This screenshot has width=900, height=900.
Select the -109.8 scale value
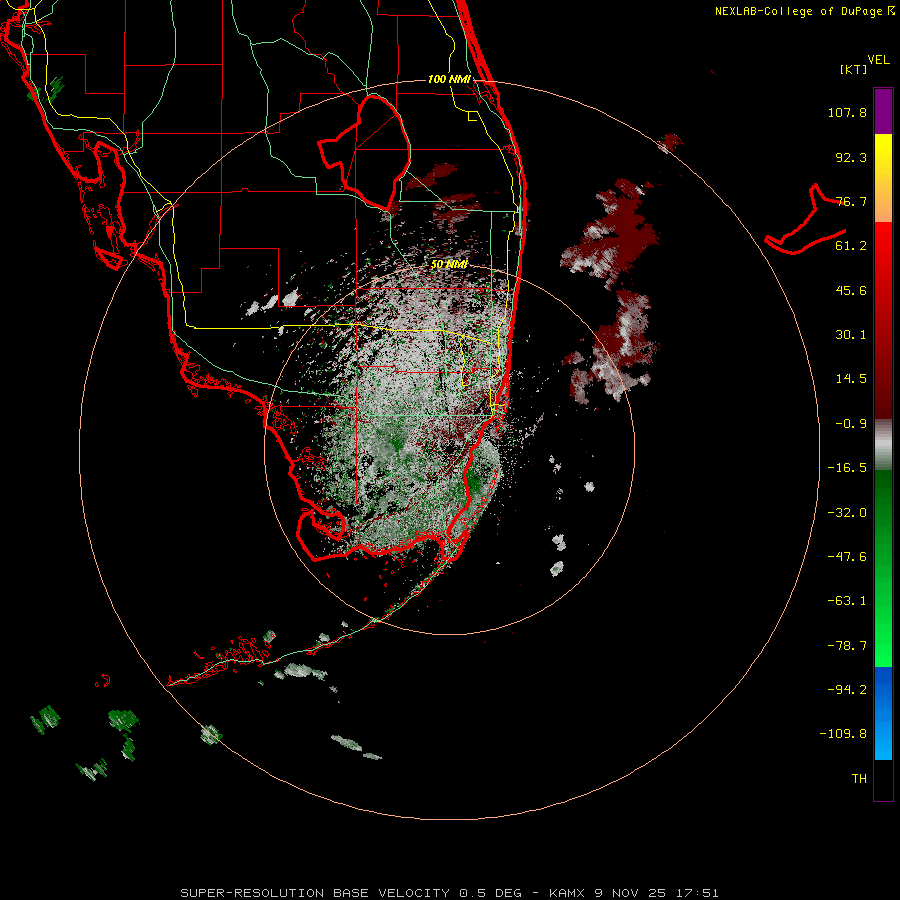click(x=843, y=734)
